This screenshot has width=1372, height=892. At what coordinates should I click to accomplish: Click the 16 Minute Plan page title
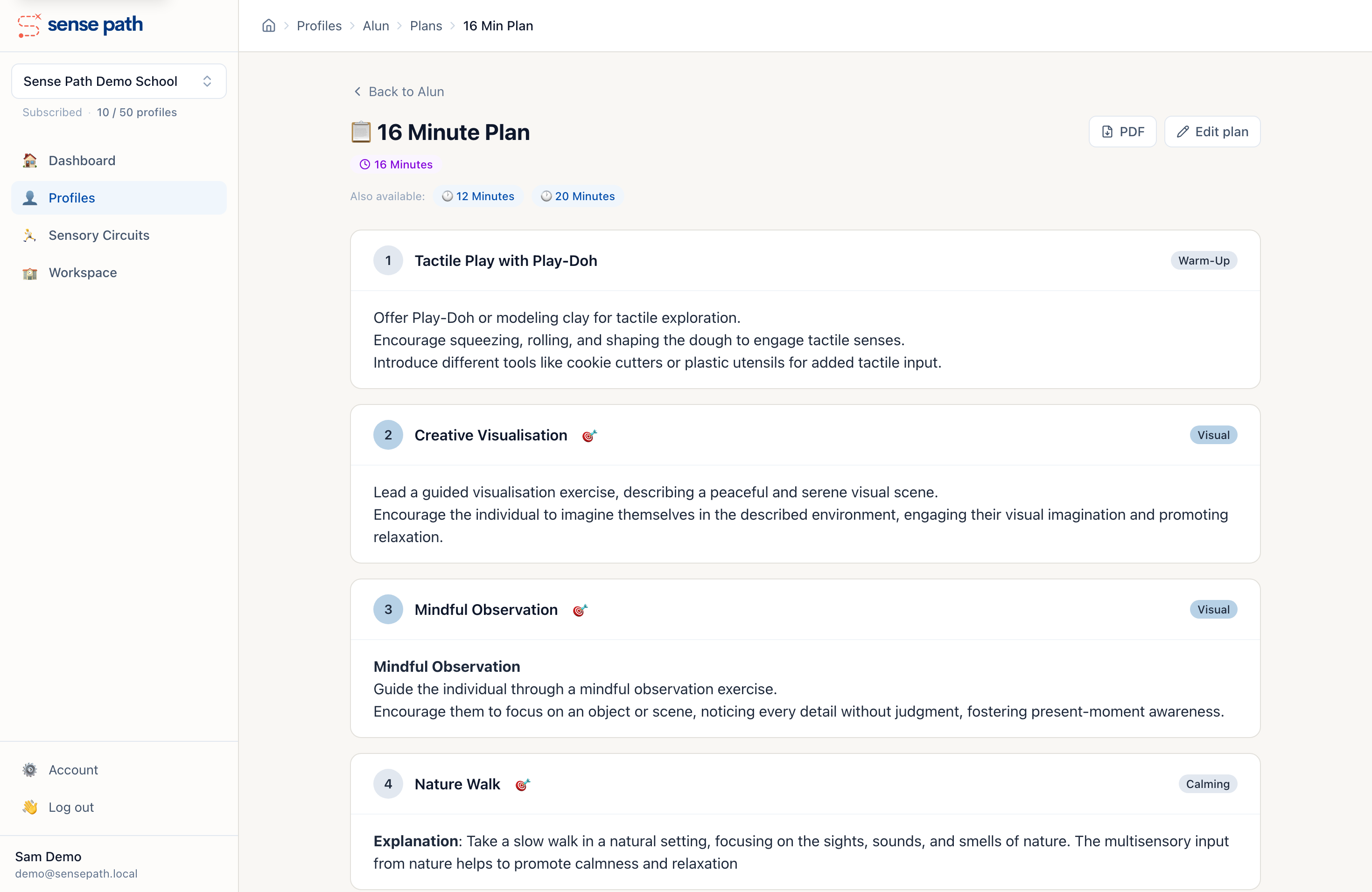pyautogui.click(x=453, y=132)
